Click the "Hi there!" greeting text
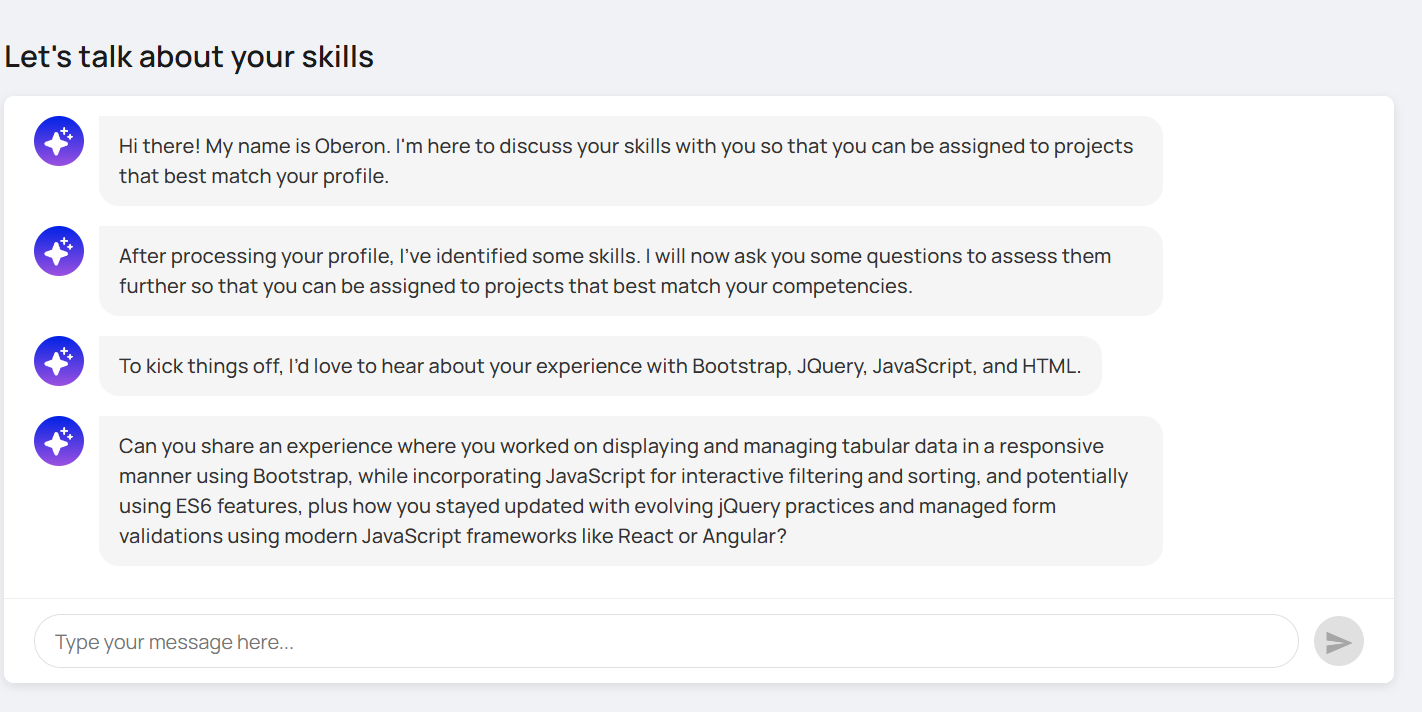The width and height of the screenshot is (1422, 712). [x=160, y=146]
